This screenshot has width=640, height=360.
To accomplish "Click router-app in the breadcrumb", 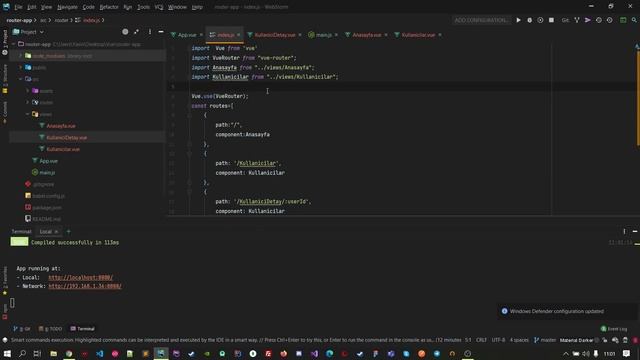I will pyautogui.click(x=19, y=20).
